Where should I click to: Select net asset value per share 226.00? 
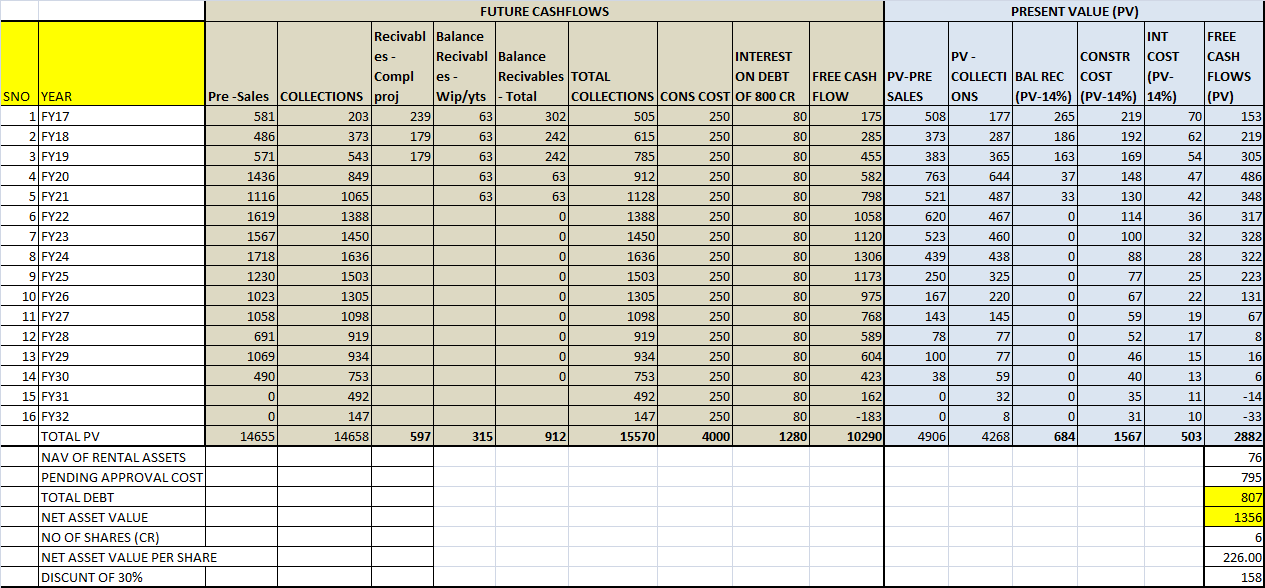tap(1234, 557)
